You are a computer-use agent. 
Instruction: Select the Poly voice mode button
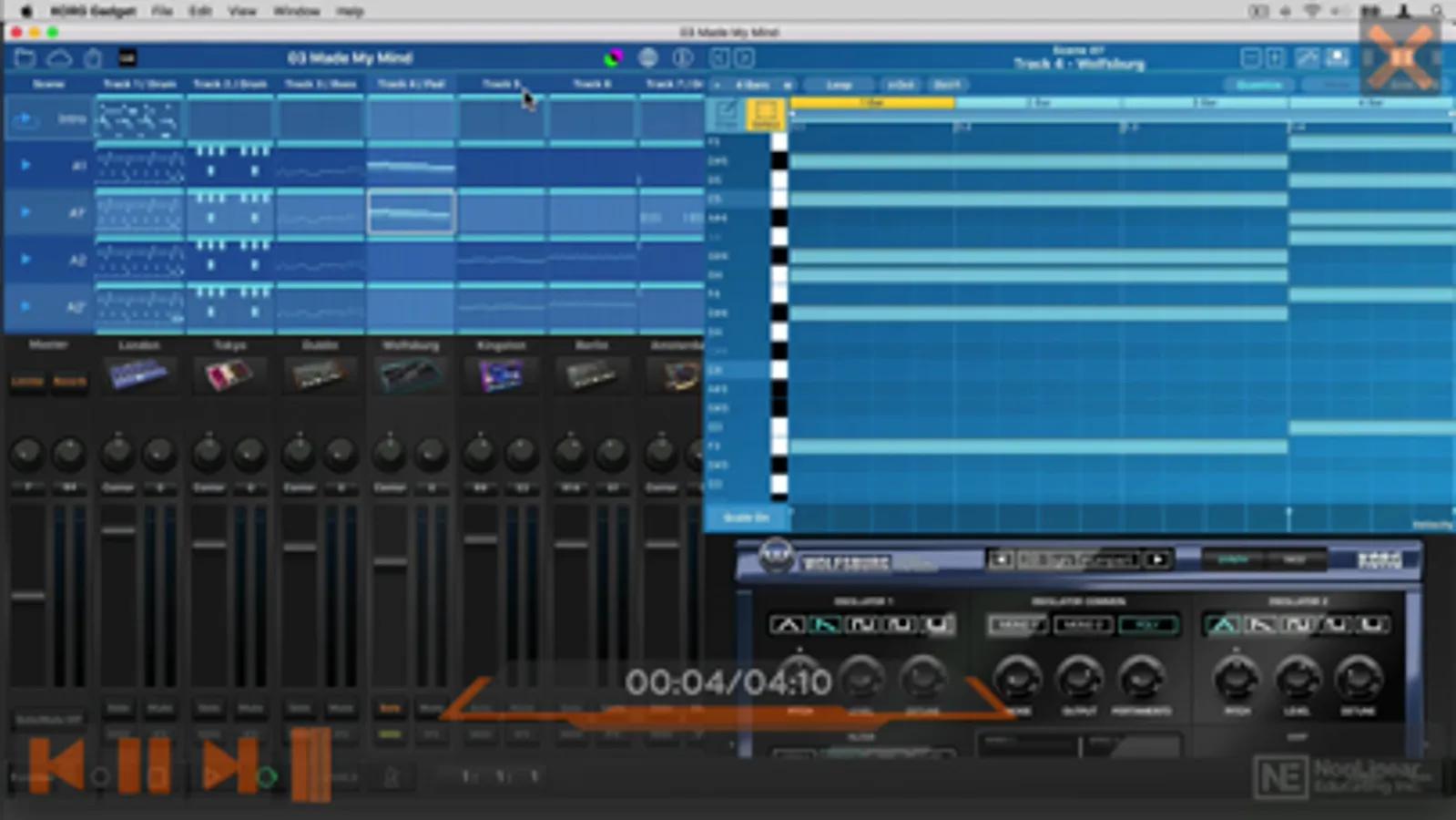[1149, 625]
